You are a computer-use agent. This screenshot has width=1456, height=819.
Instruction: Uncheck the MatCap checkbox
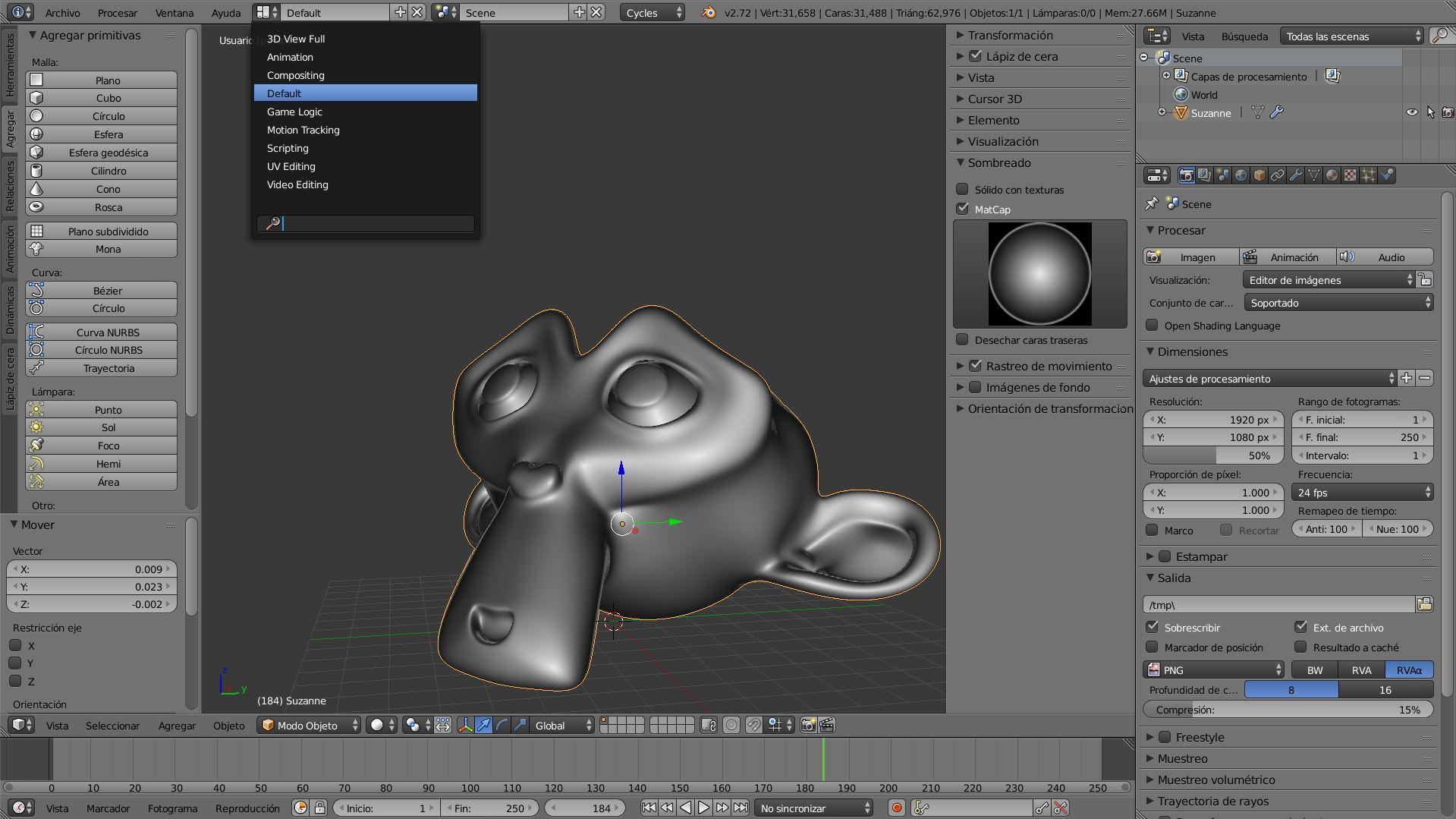click(962, 209)
